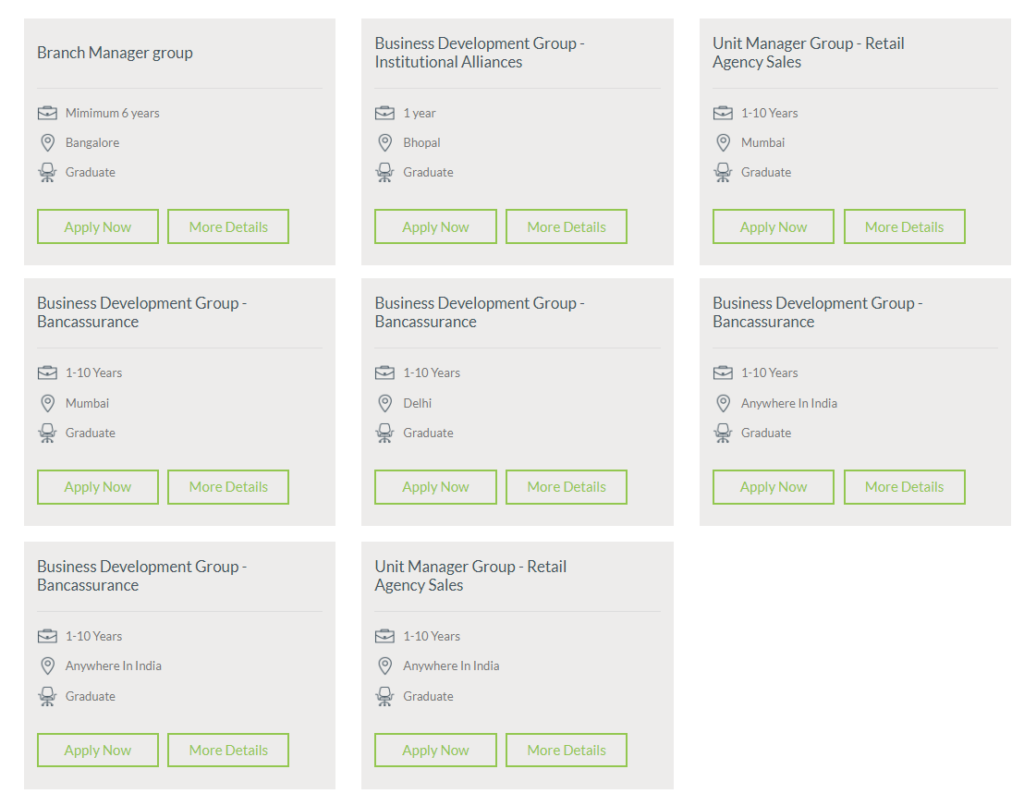
Task: Click the location pin next to Bhopal
Action: click(385, 143)
